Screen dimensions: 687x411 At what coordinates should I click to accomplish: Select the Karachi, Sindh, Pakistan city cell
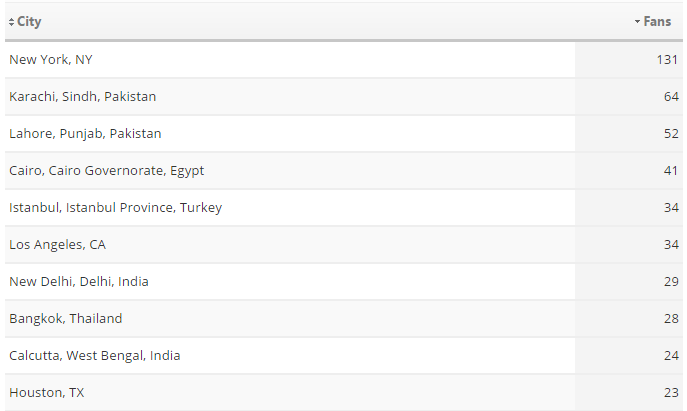point(82,97)
